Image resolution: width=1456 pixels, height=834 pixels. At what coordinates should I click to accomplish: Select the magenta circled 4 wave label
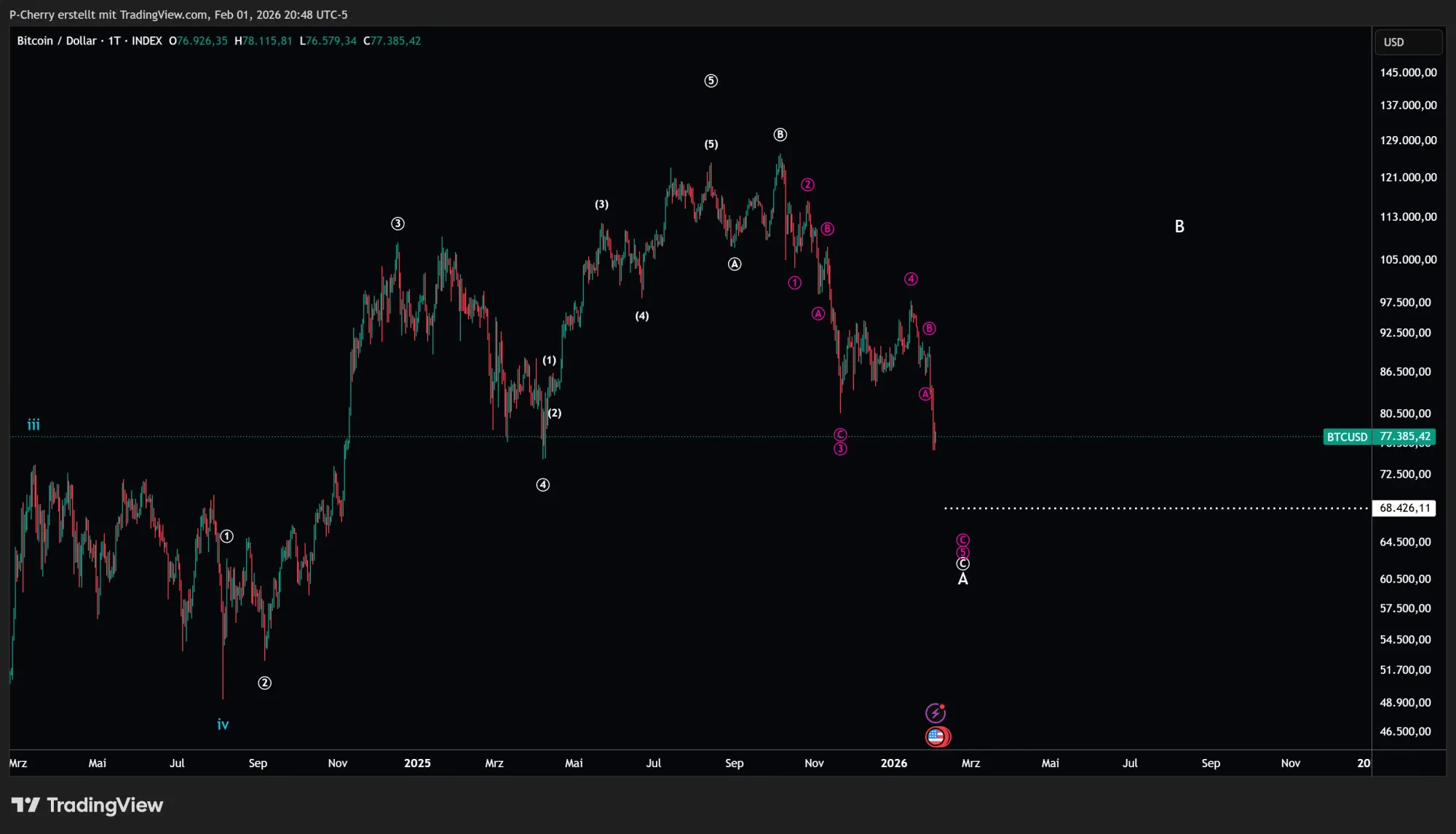pyautogui.click(x=911, y=279)
